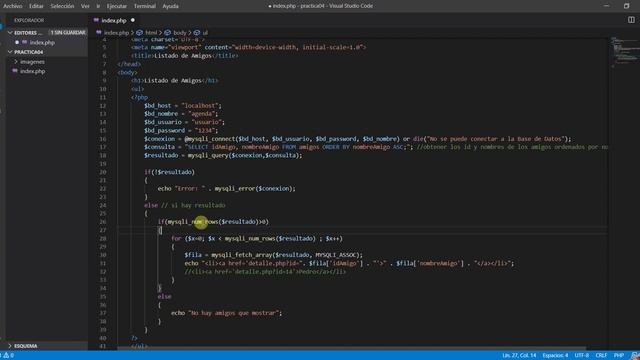Click the 1 sin guardar badge
The height and width of the screenshot is (360, 640).
pos(68,33)
